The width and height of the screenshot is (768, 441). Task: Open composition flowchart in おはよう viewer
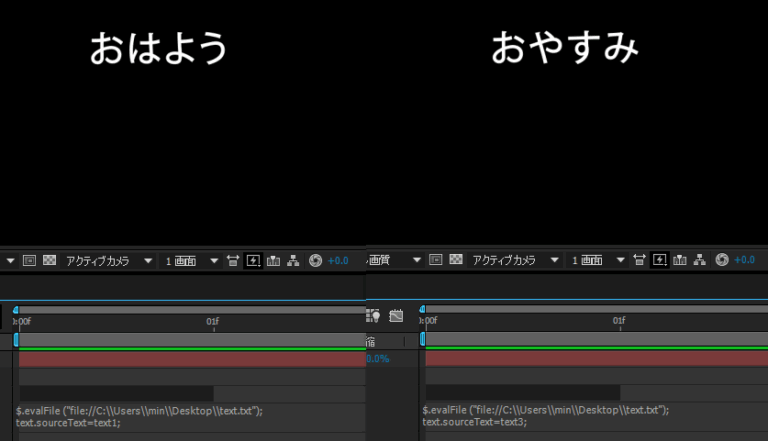[x=293, y=260]
